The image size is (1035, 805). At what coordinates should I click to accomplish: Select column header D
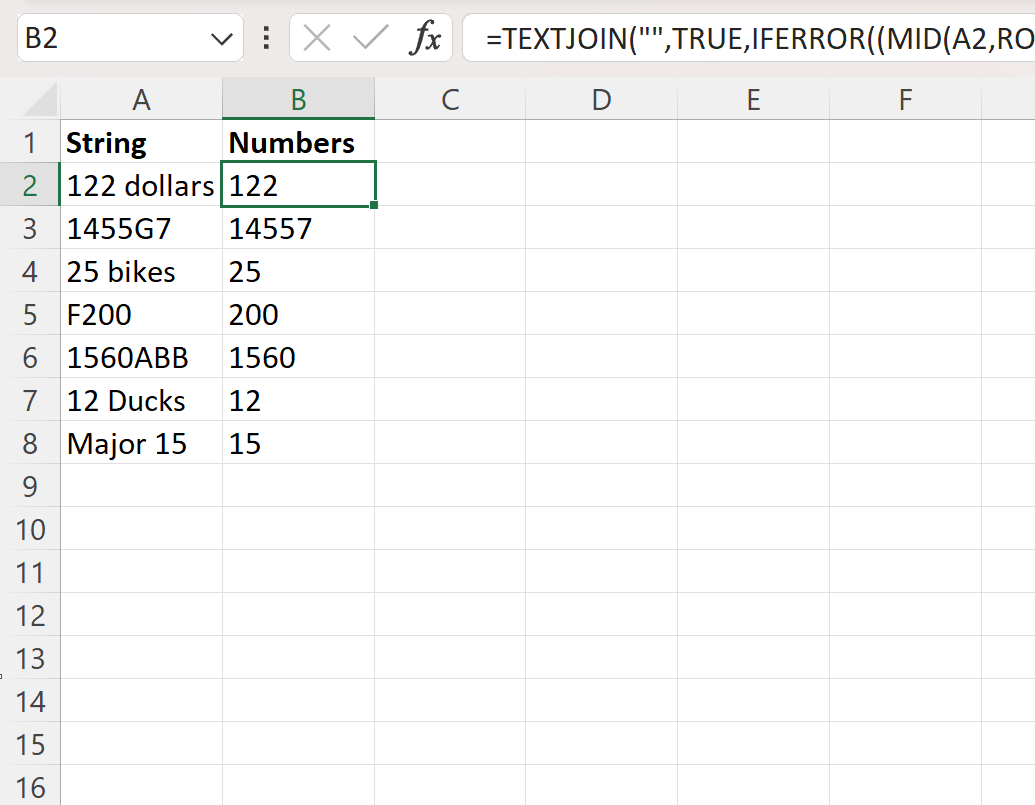(601, 99)
